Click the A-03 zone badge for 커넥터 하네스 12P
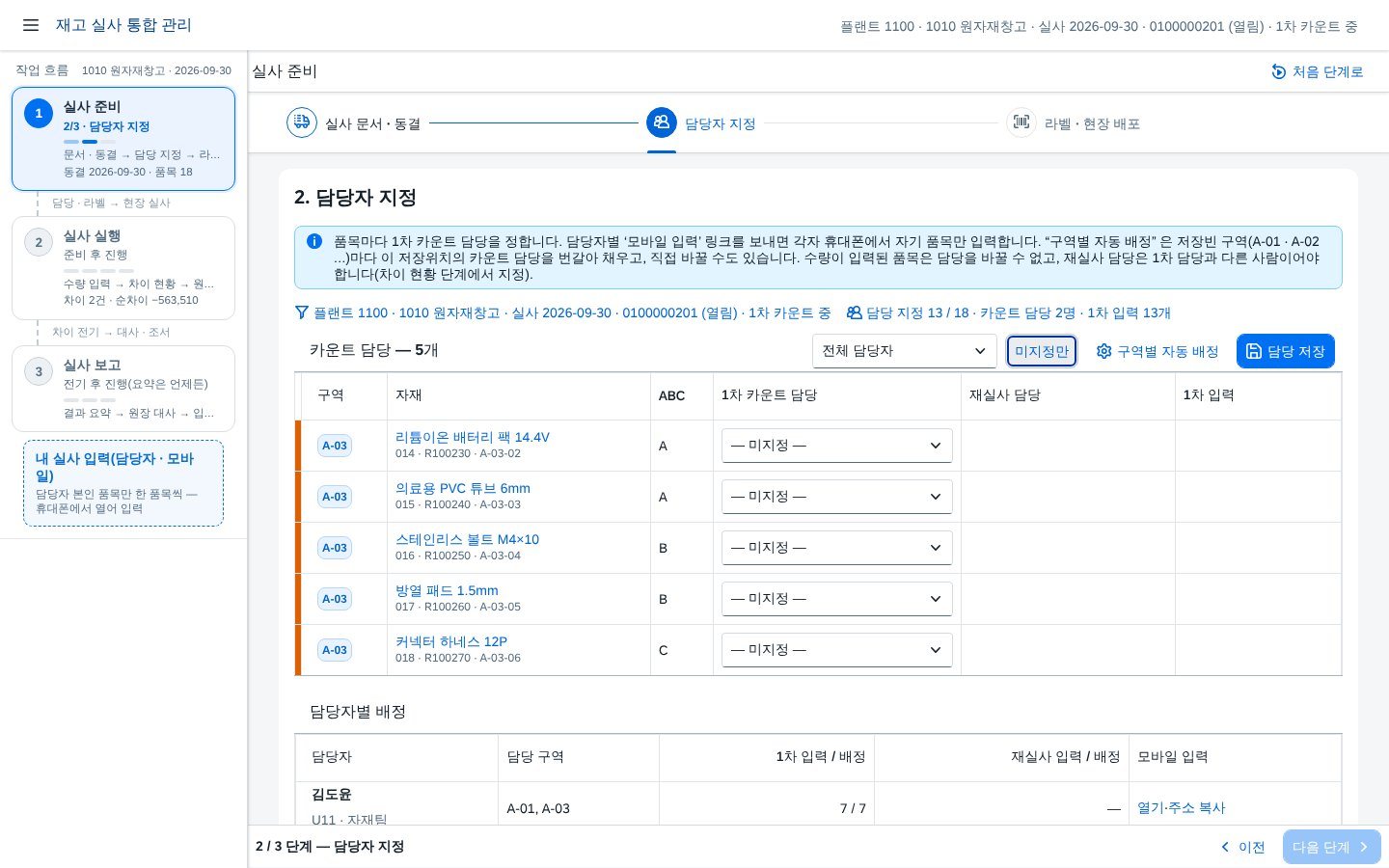Screen dimensions: 1389x868 tap(335, 650)
